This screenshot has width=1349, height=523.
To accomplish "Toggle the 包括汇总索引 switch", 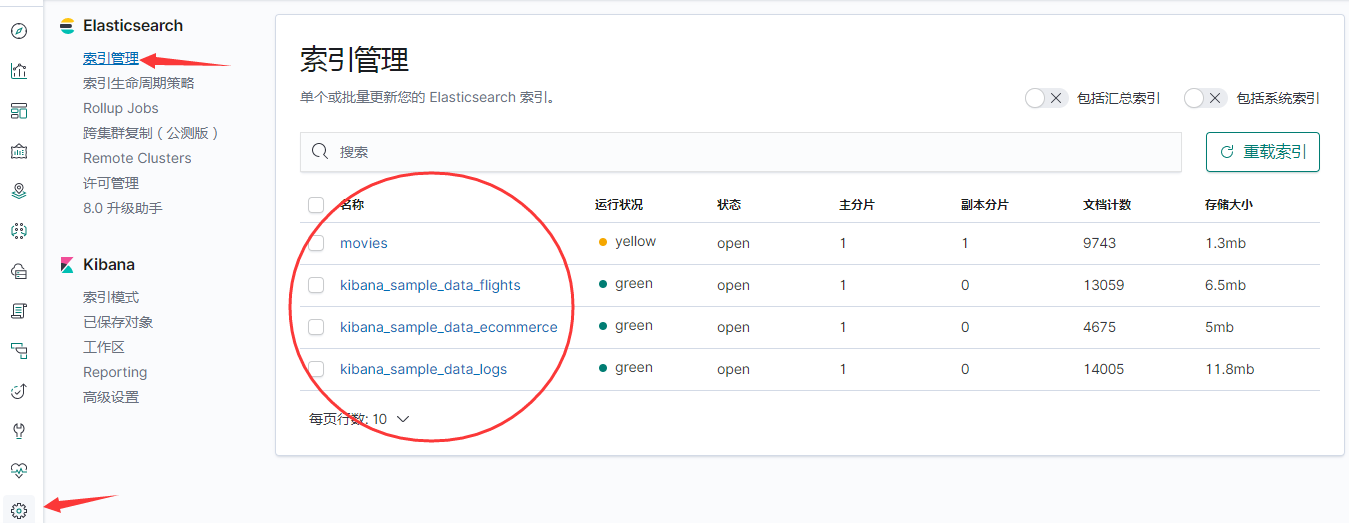I will coord(1046,98).
